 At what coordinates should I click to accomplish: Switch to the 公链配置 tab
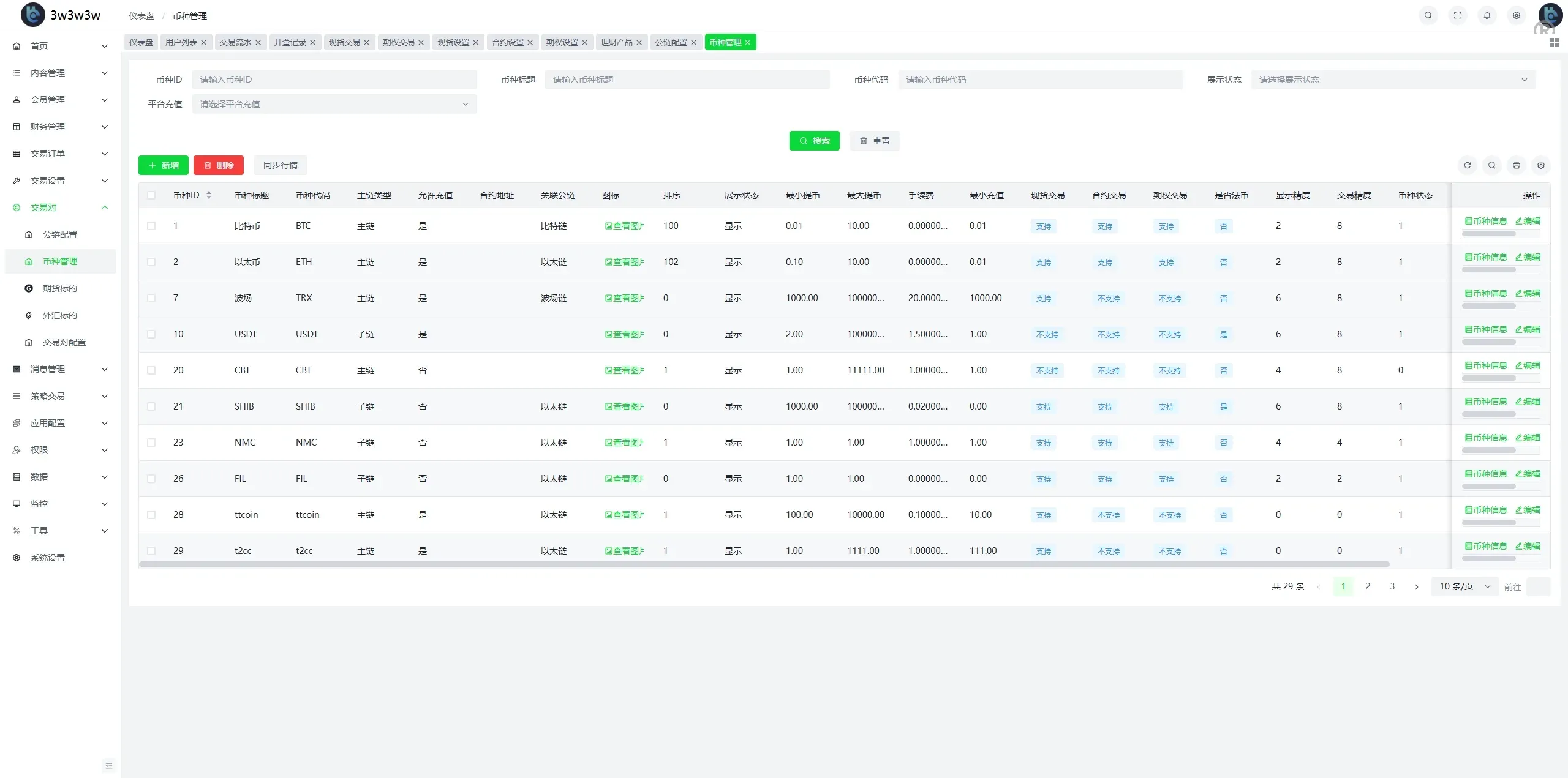tap(671, 42)
